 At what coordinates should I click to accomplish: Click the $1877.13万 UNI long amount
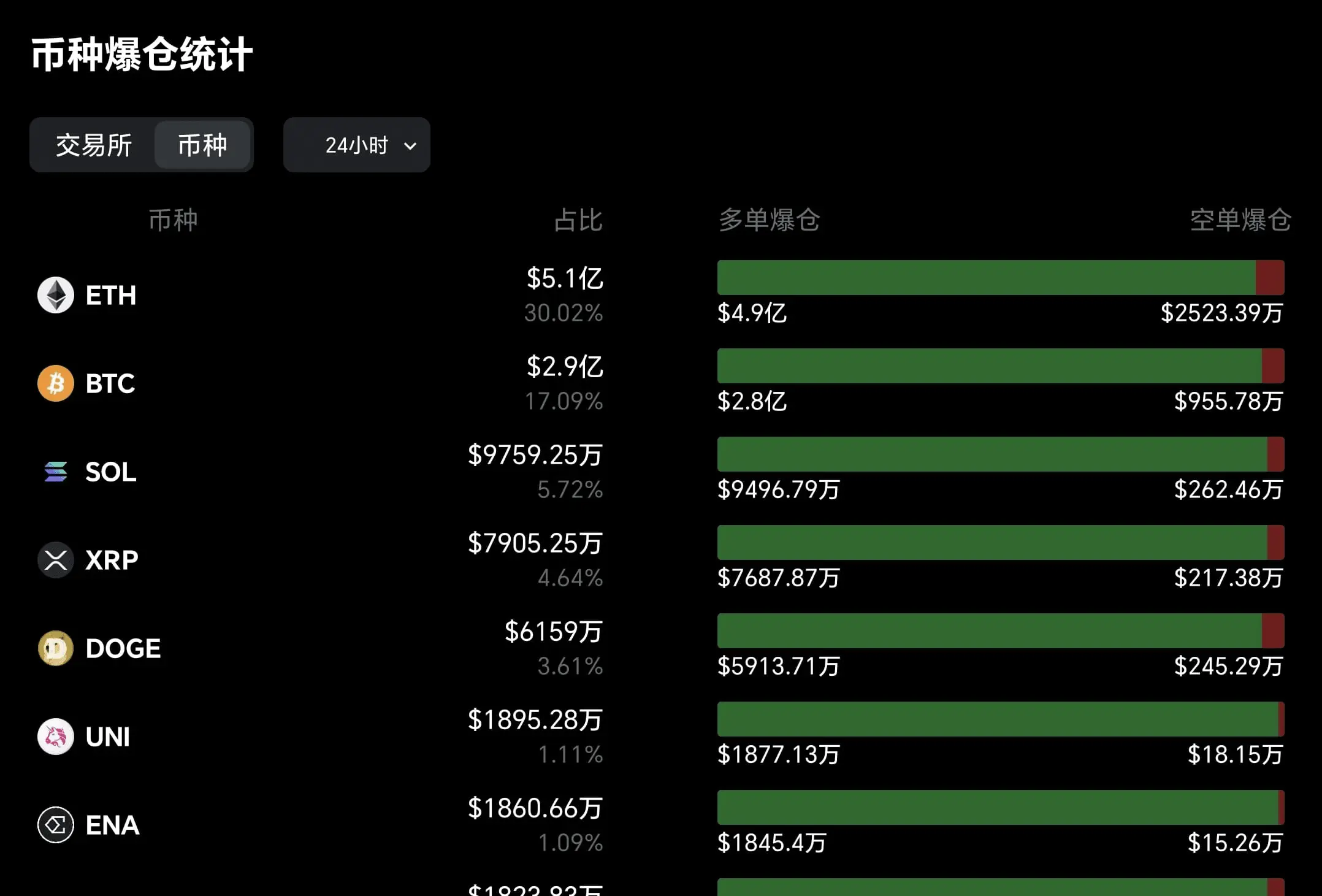(x=779, y=755)
